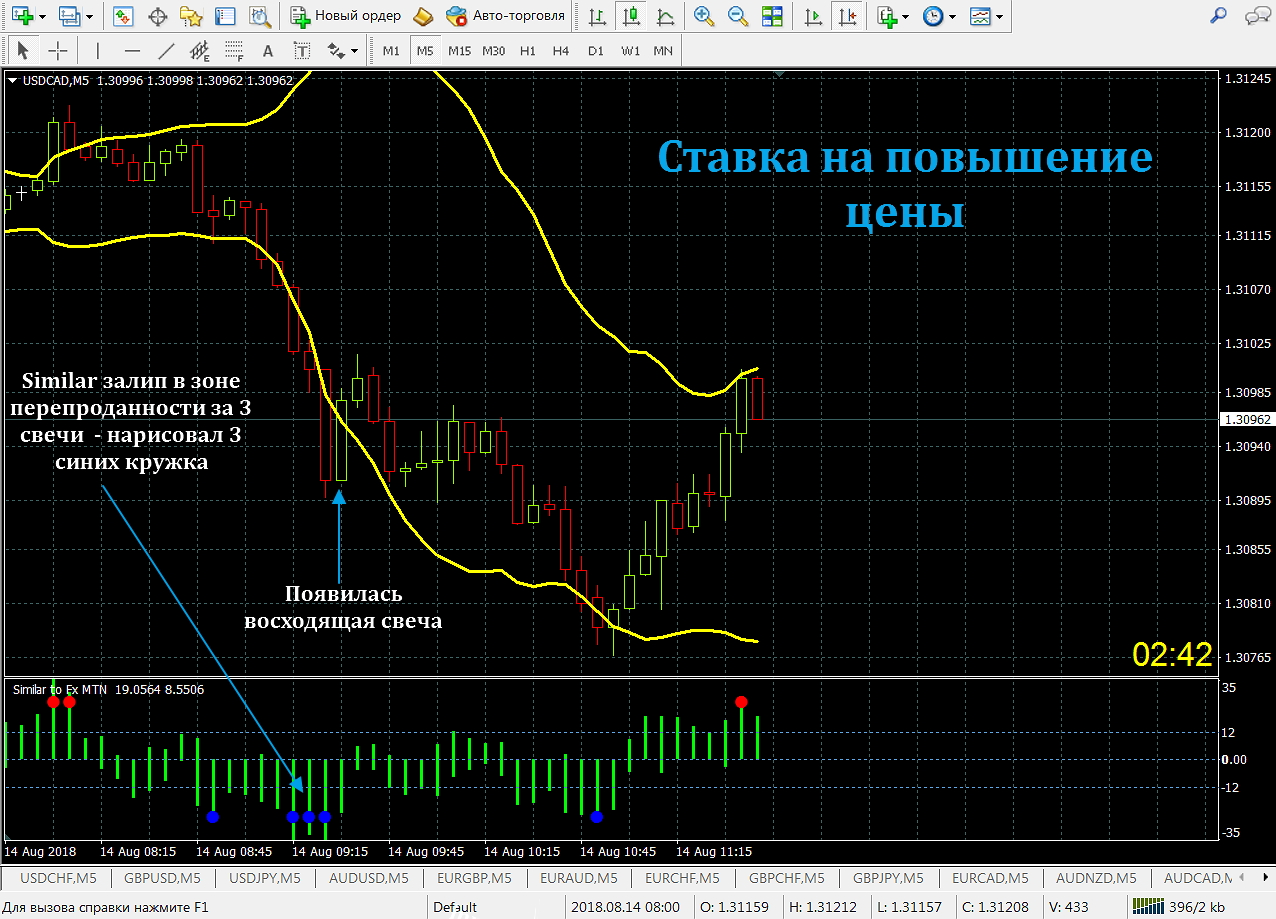Show the Data Window crosshair icon
The image size is (1276, 919).
tap(158, 16)
